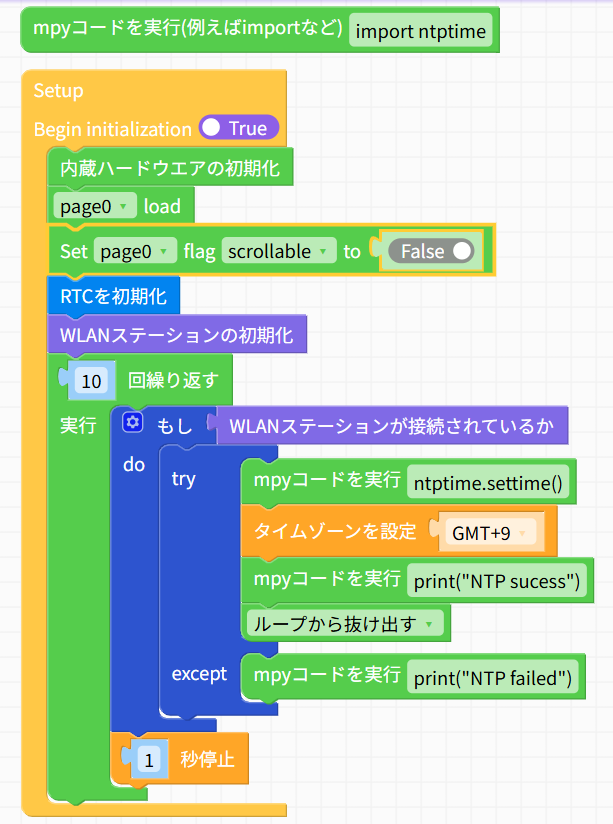Toggle the True switch beside Begin initialization
Screen dimensions: 613x824
(x=239, y=128)
